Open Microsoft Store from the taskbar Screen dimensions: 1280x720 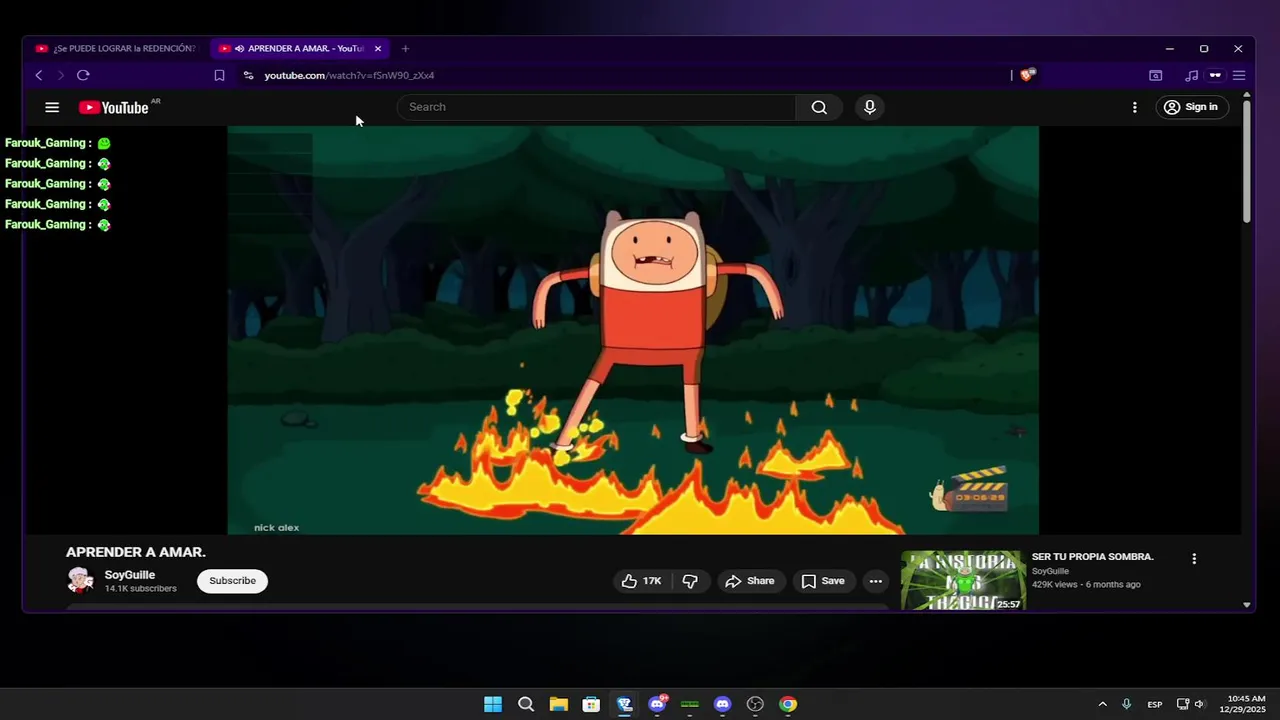[x=591, y=704]
